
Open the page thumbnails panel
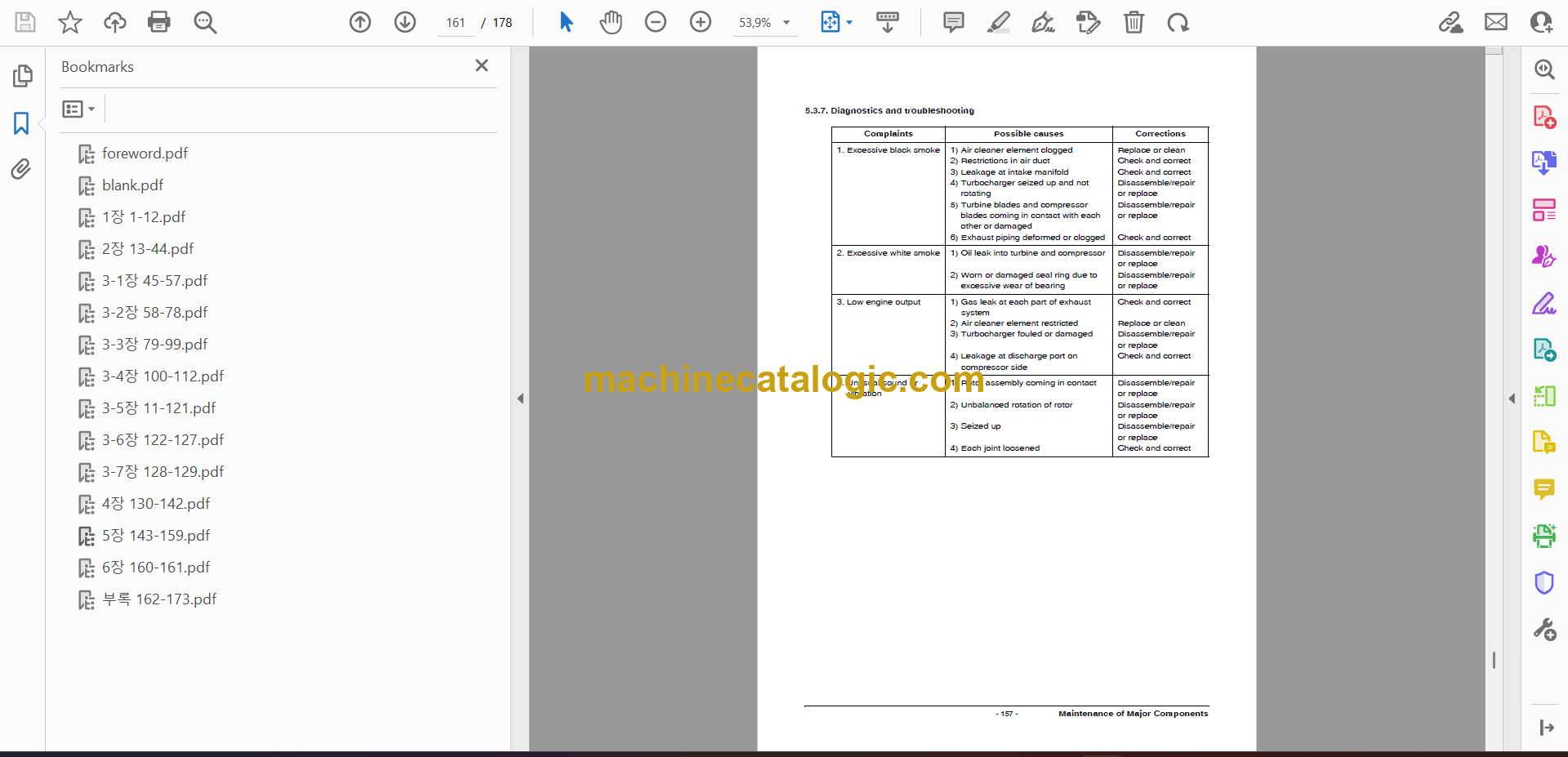(x=22, y=76)
